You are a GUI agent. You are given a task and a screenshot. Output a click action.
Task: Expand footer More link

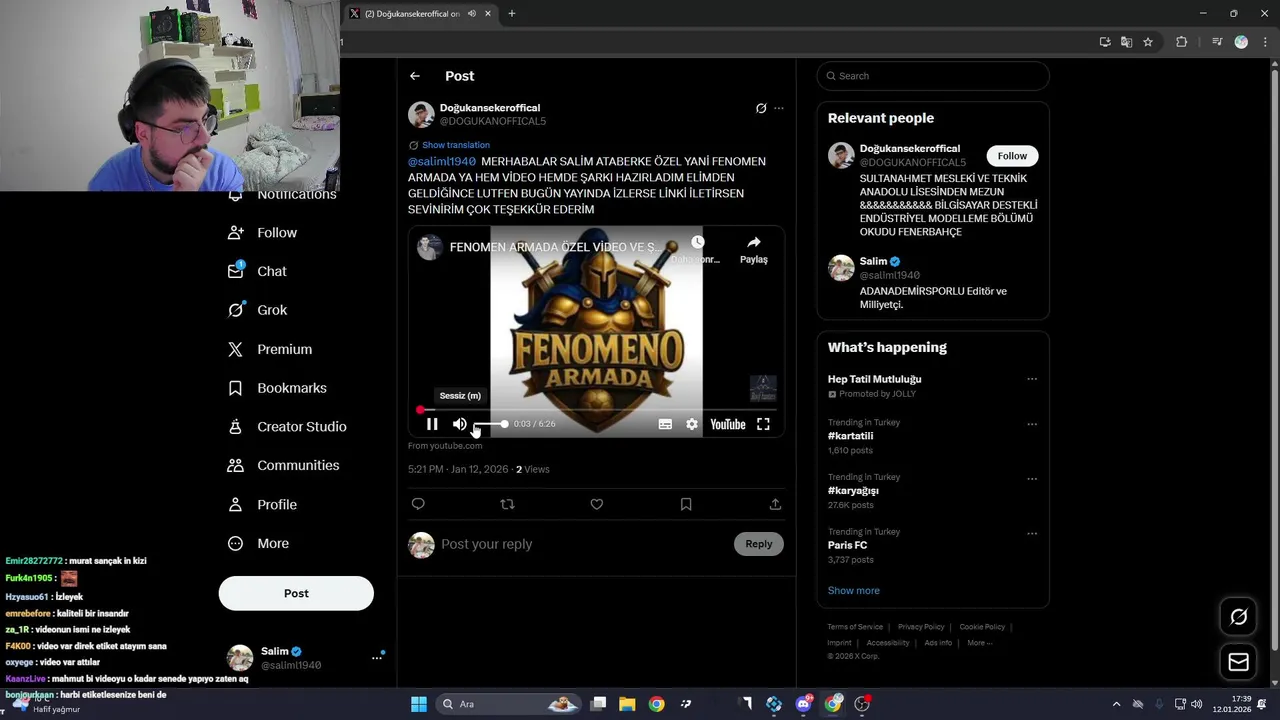[x=979, y=643]
